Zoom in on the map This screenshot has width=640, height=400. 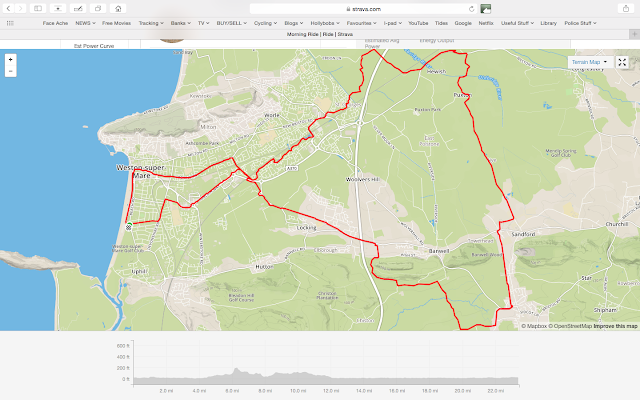click(x=10, y=60)
